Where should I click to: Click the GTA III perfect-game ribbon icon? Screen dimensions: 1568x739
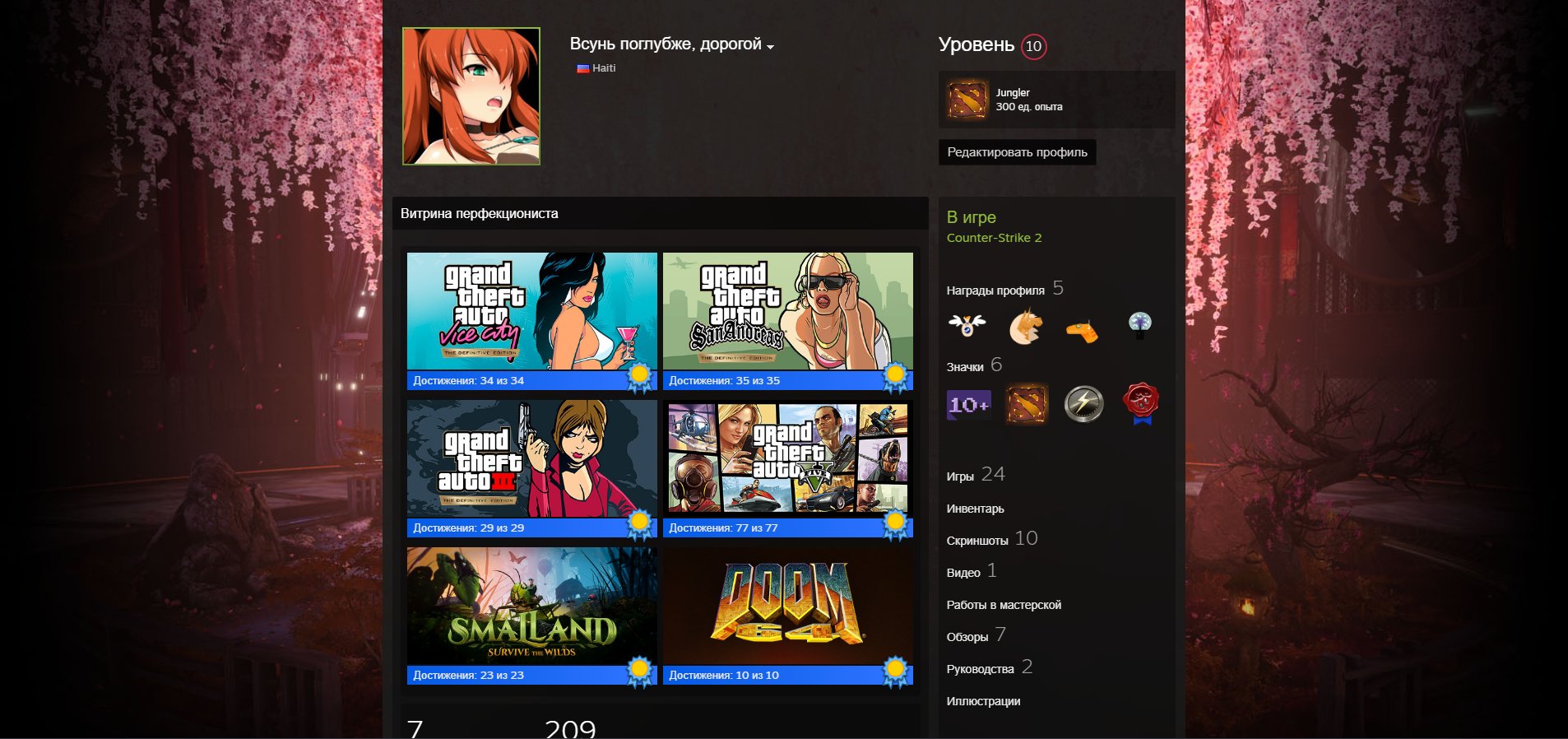tap(639, 525)
